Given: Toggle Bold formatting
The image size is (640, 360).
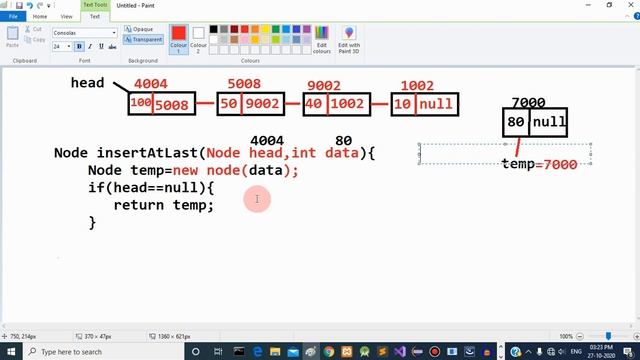Looking at the screenshot, I should pos(79,47).
